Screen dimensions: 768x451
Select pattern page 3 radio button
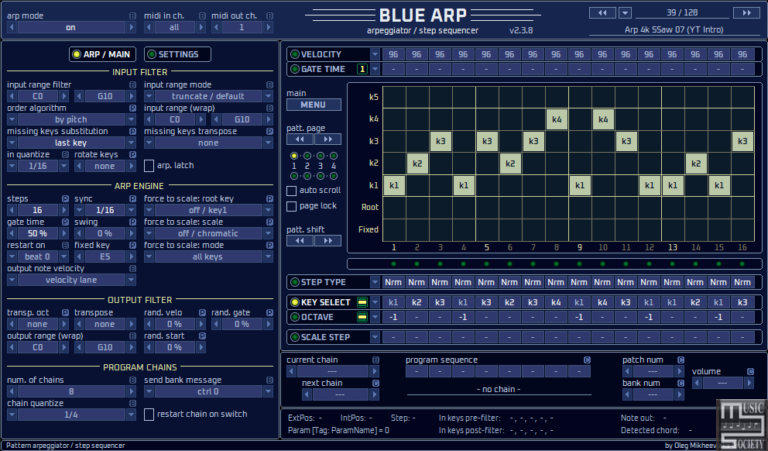point(320,156)
